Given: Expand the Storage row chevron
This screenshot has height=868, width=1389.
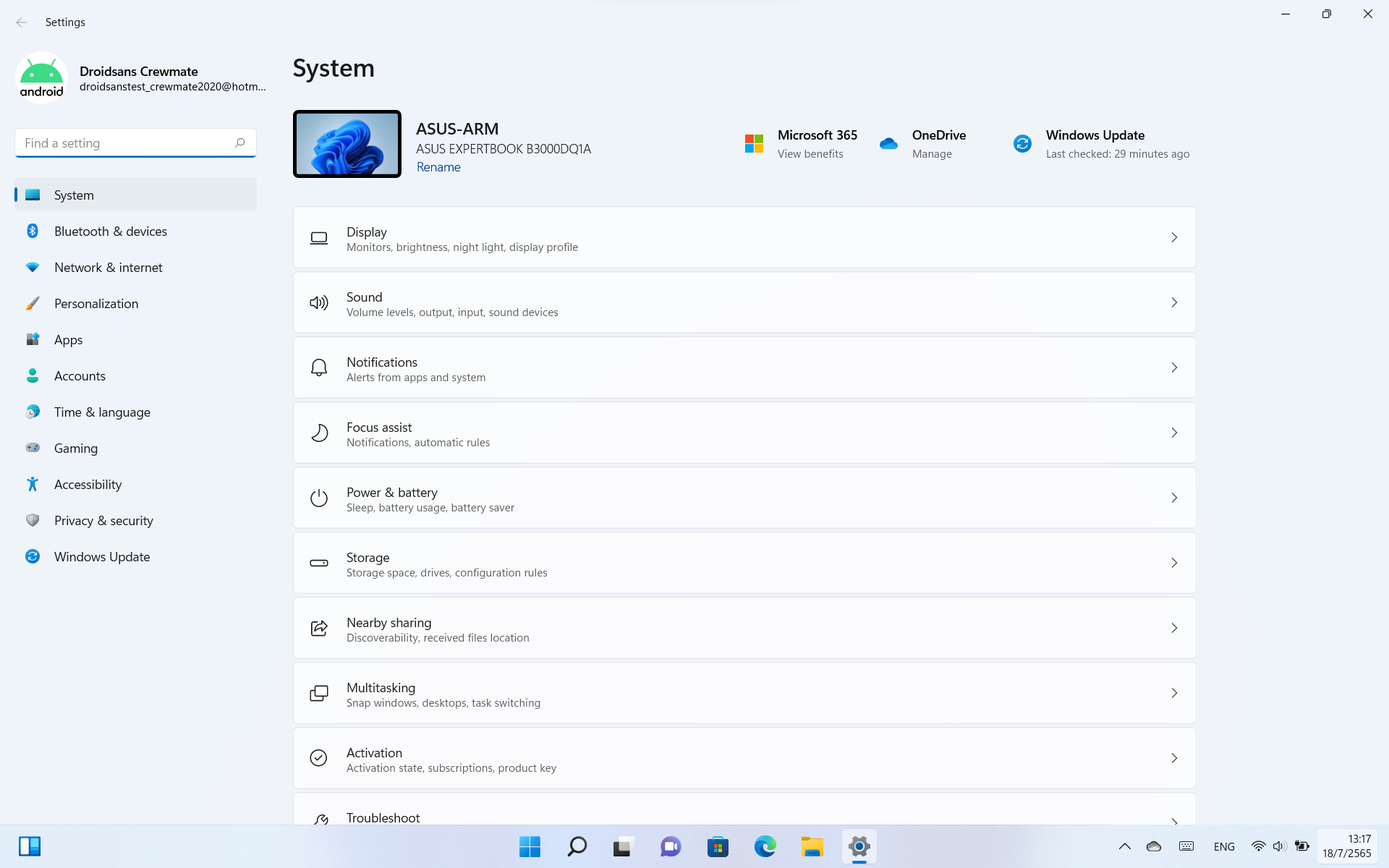Looking at the screenshot, I should click(x=1174, y=563).
